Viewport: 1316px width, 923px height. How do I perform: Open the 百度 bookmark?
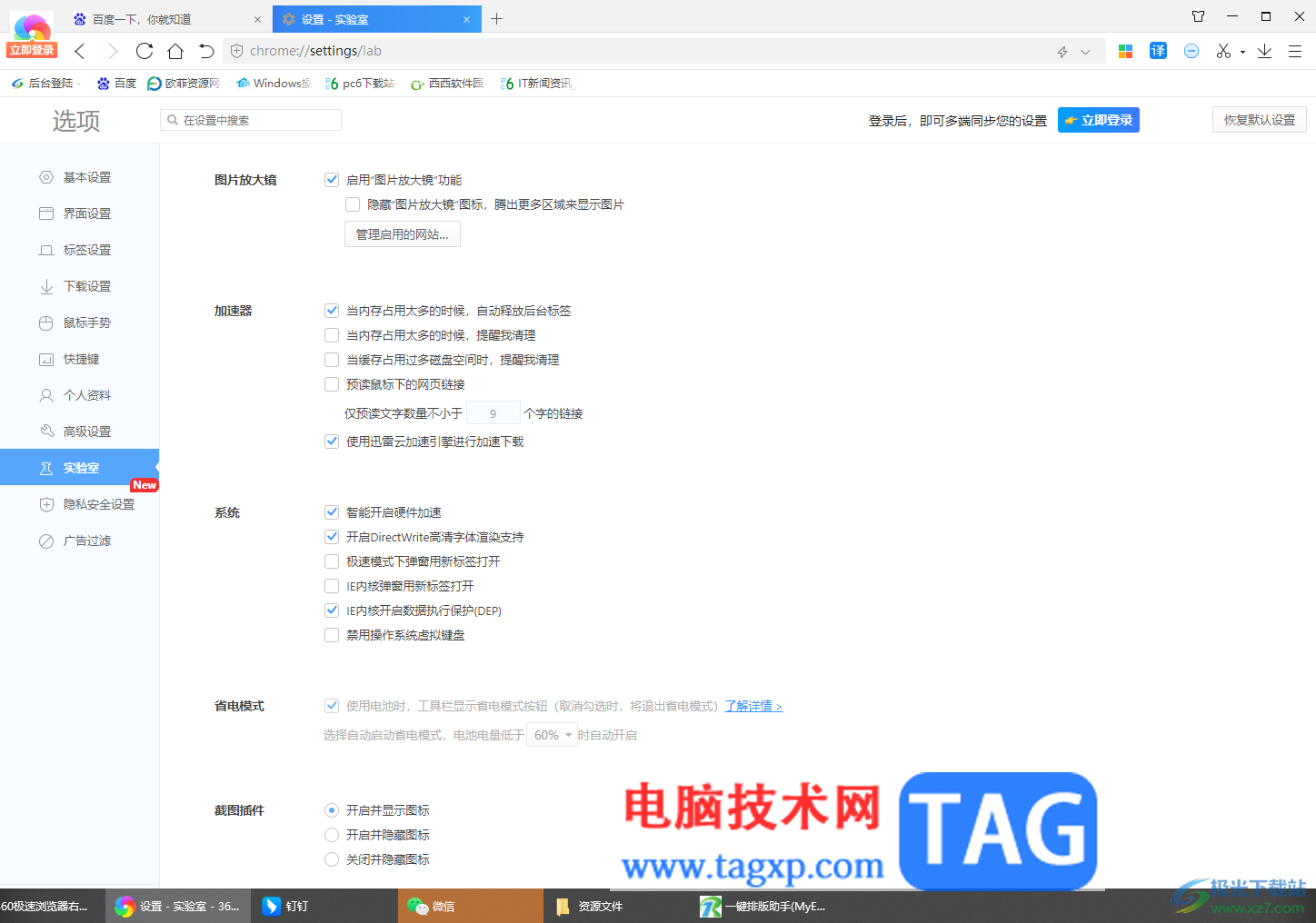pyautogui.click(x=116, y=84)
